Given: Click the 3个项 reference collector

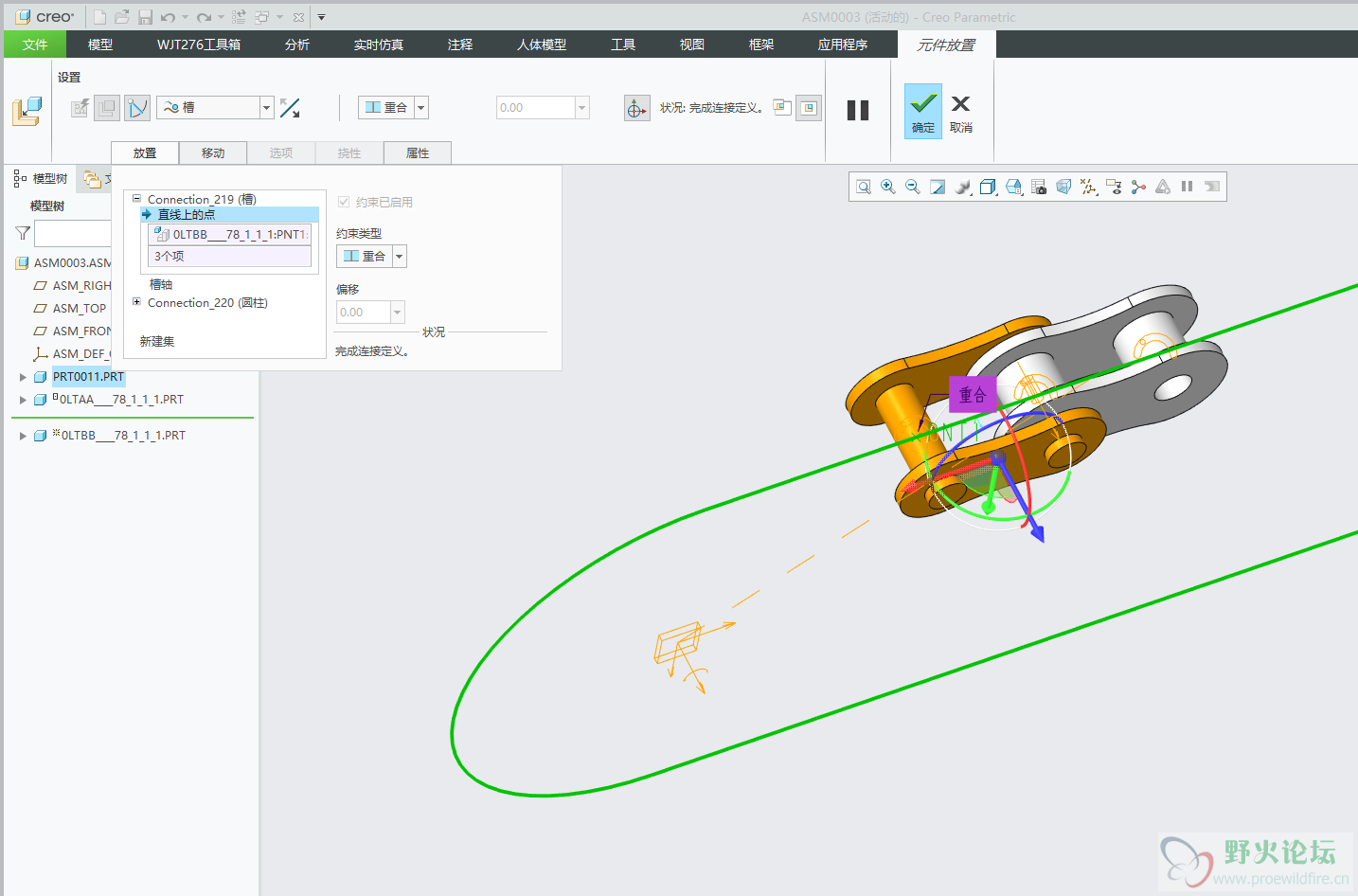Looking at the screenshot, I should [x=230, y=256].
